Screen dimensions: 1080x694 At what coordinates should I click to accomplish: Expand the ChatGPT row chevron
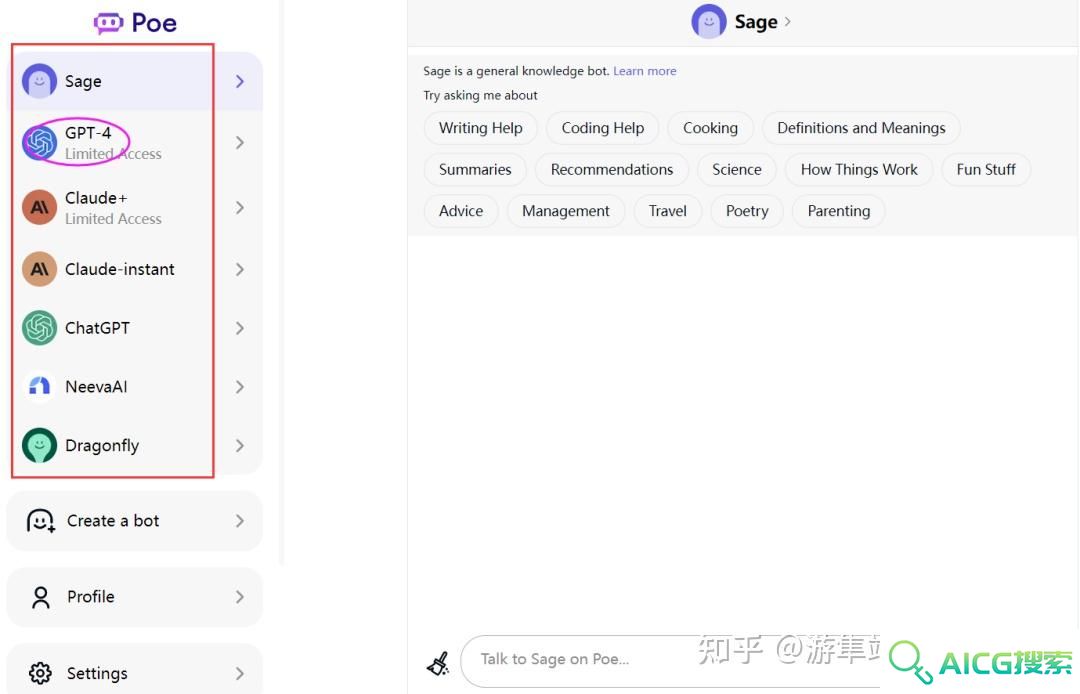(x=240, y=328)
